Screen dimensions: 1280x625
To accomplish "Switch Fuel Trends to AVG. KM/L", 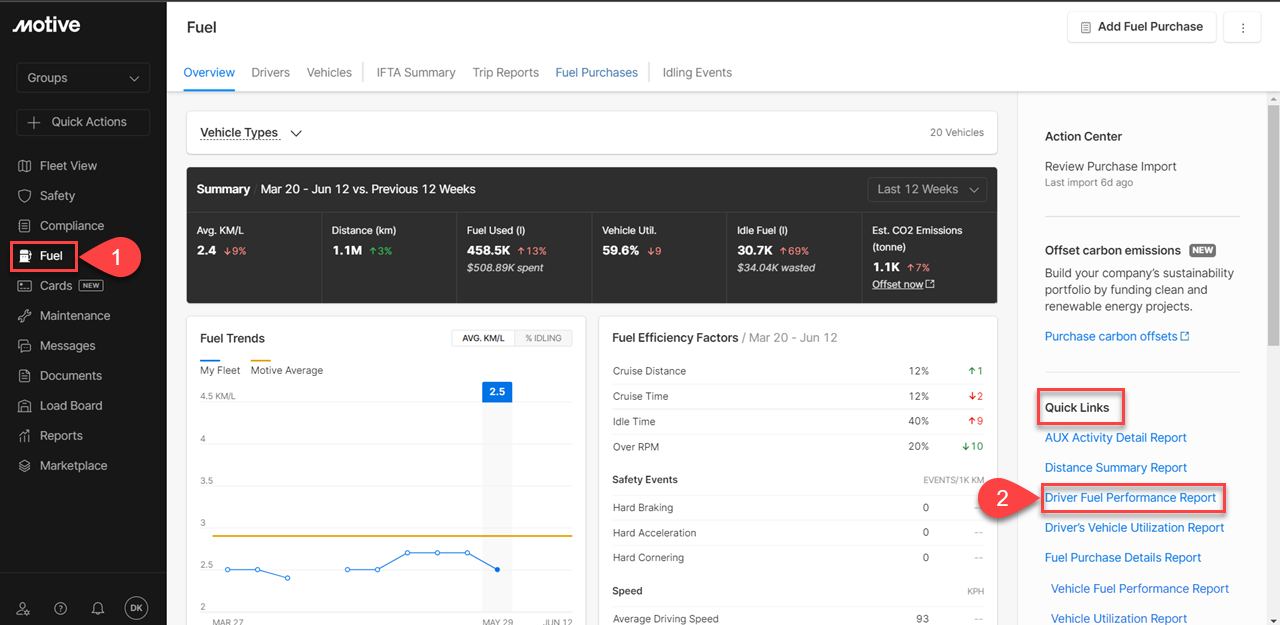I will (483, 338).
